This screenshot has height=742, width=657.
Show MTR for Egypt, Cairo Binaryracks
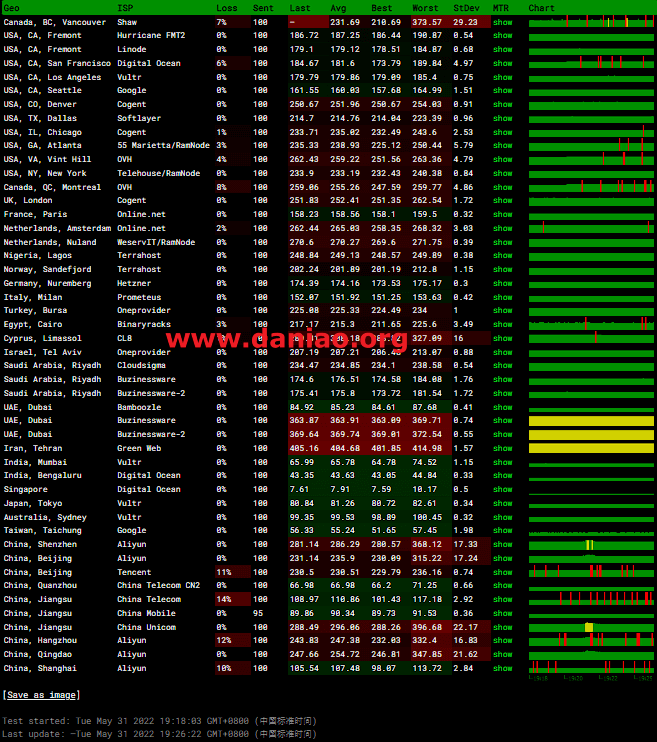tap(502, 325)
